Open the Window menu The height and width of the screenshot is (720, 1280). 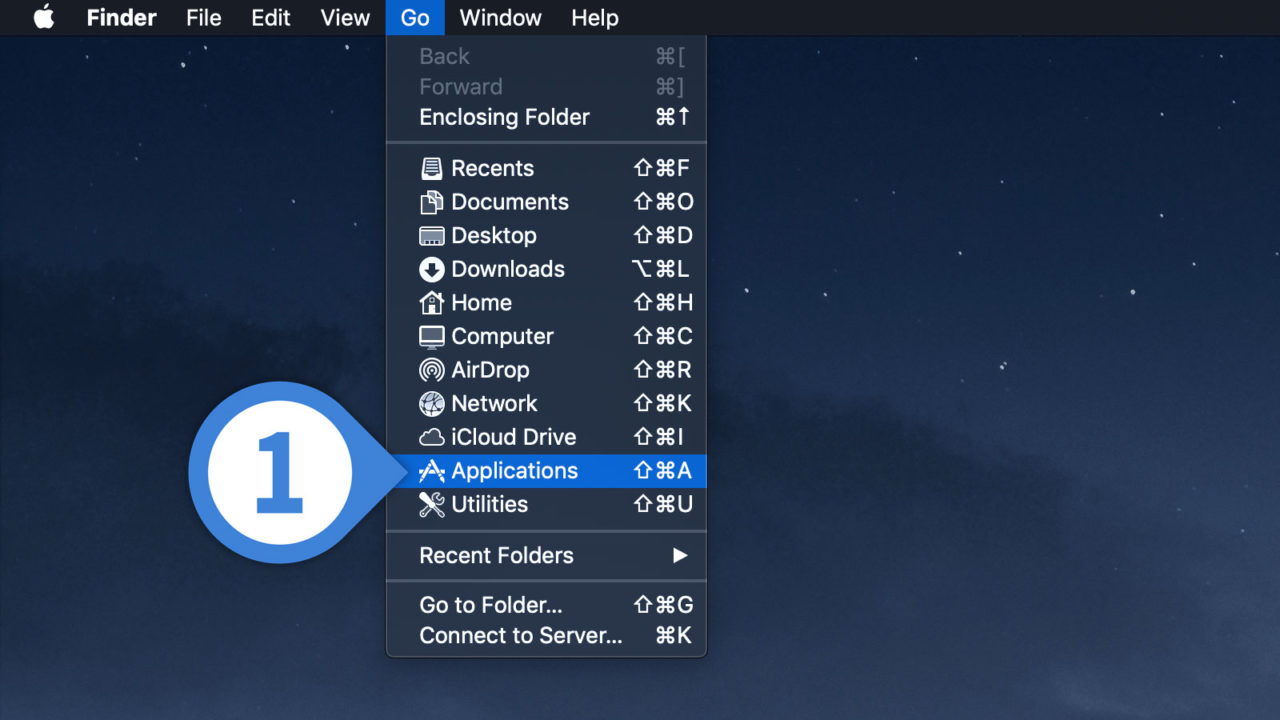point(500,18)
